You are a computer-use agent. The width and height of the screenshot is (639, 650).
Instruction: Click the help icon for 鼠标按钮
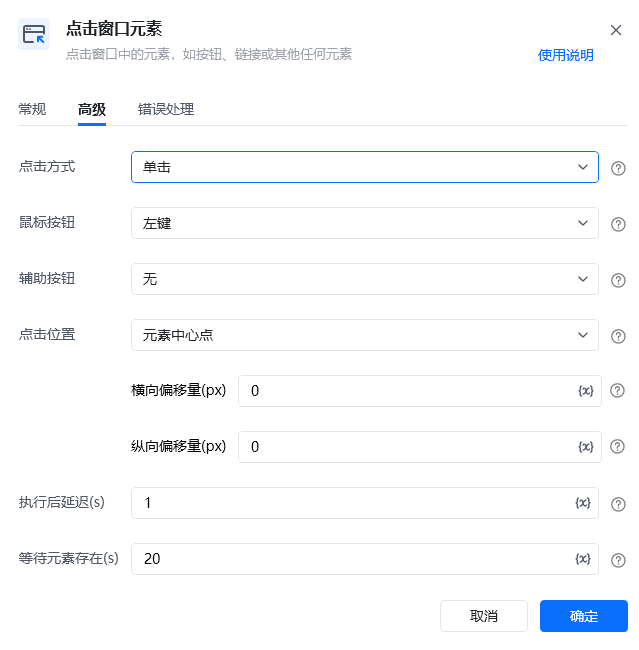coord(618,224)
